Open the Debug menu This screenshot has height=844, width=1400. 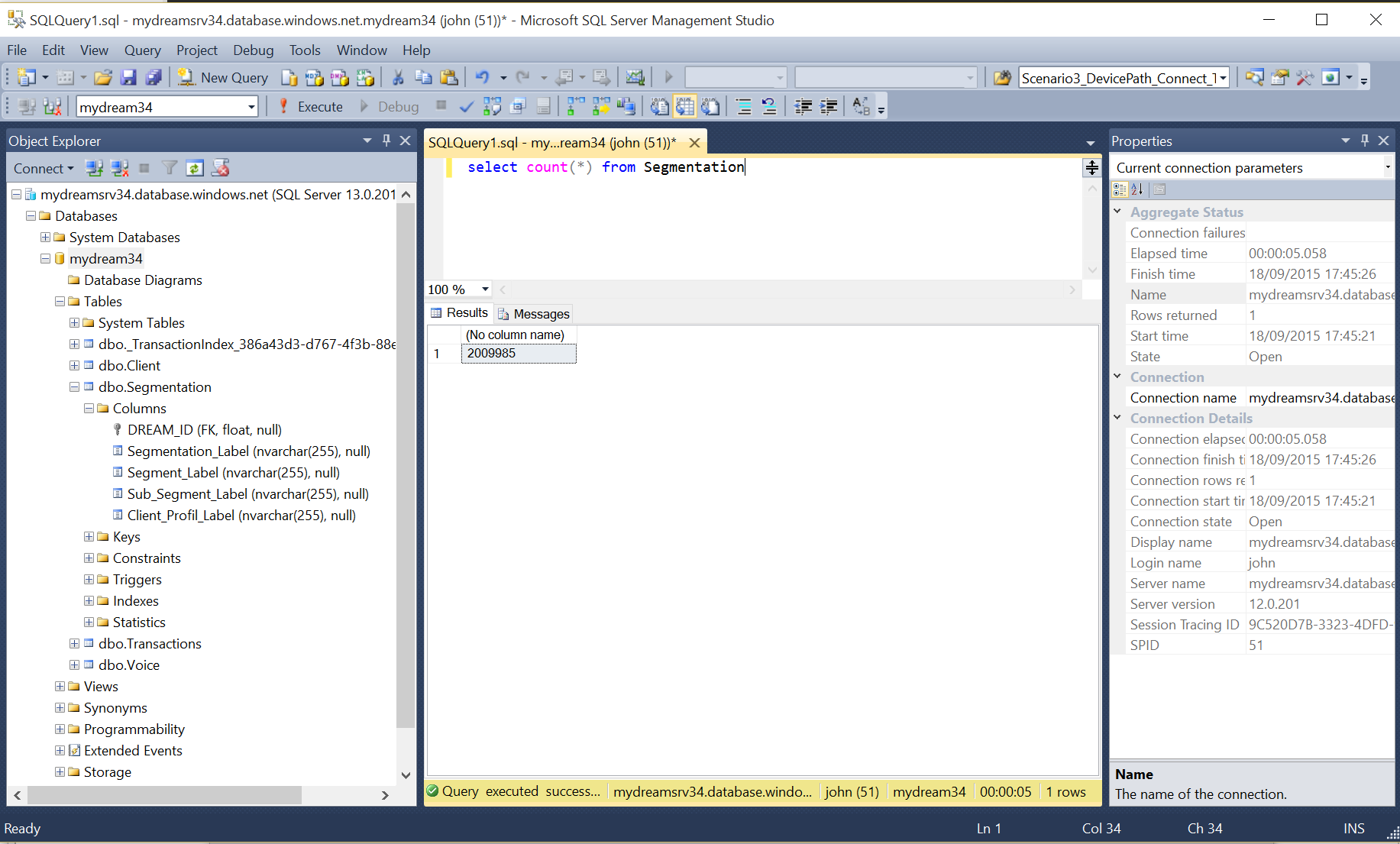click(253, 50)
